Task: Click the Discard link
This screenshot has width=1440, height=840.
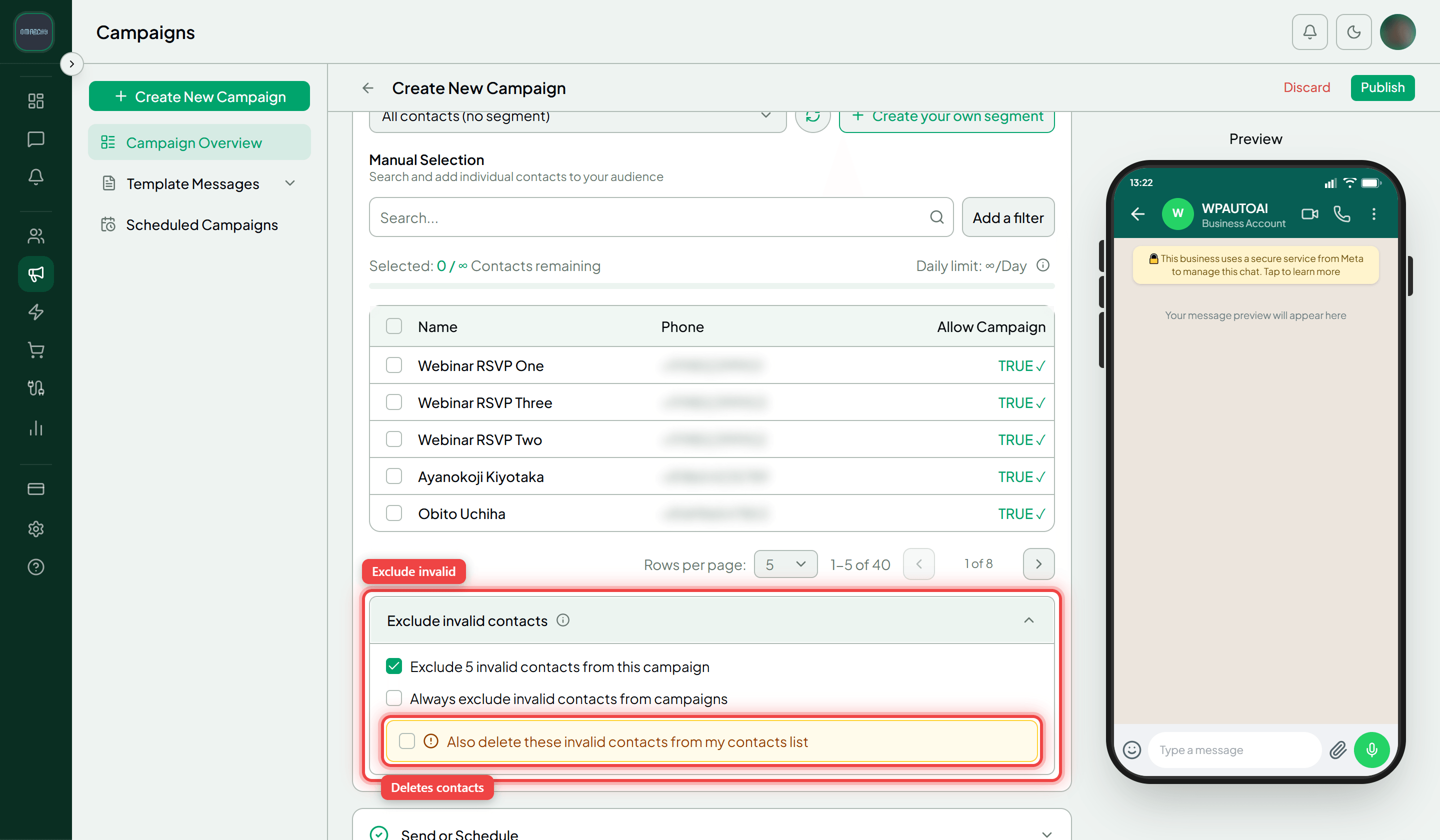Action: 1306,87
